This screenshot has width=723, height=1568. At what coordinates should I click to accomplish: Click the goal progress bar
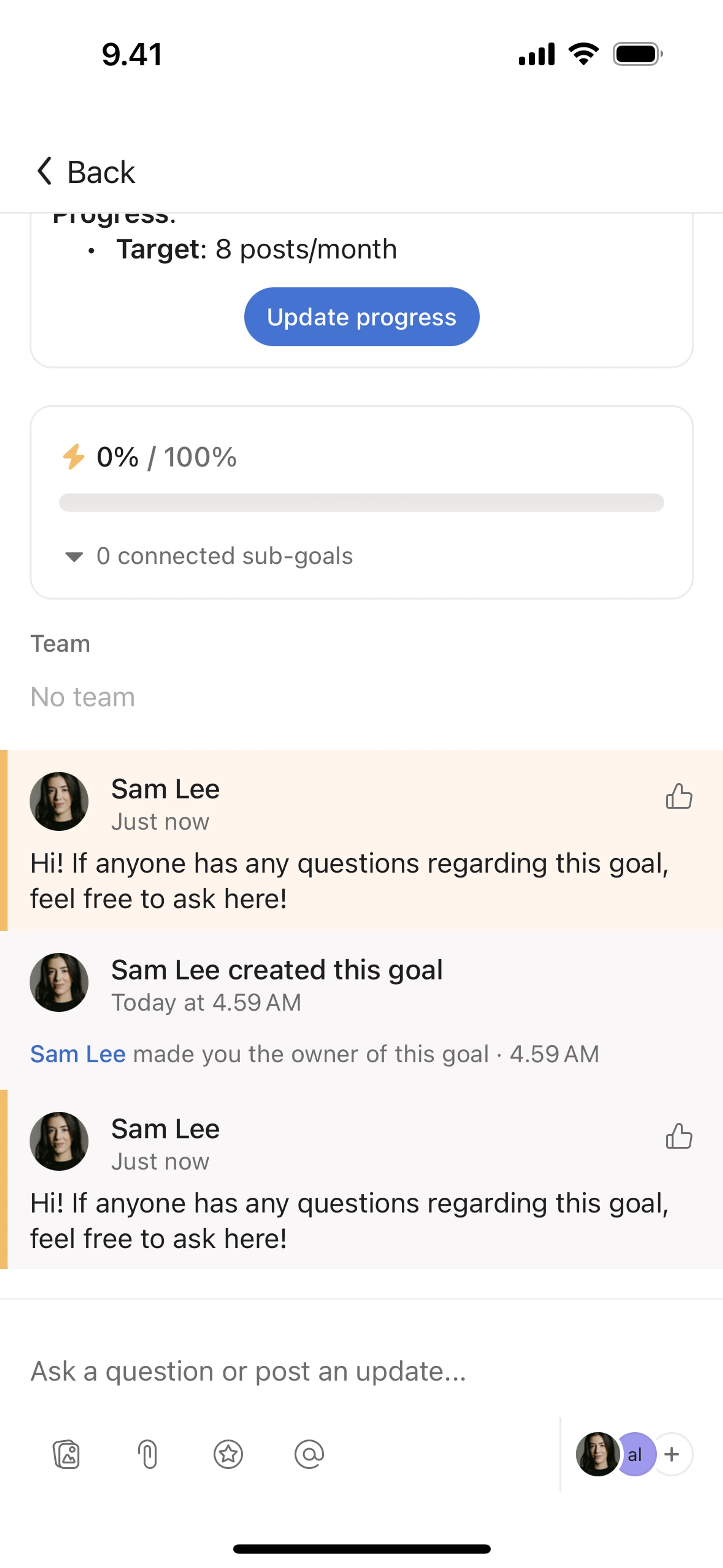click(361, 503)
